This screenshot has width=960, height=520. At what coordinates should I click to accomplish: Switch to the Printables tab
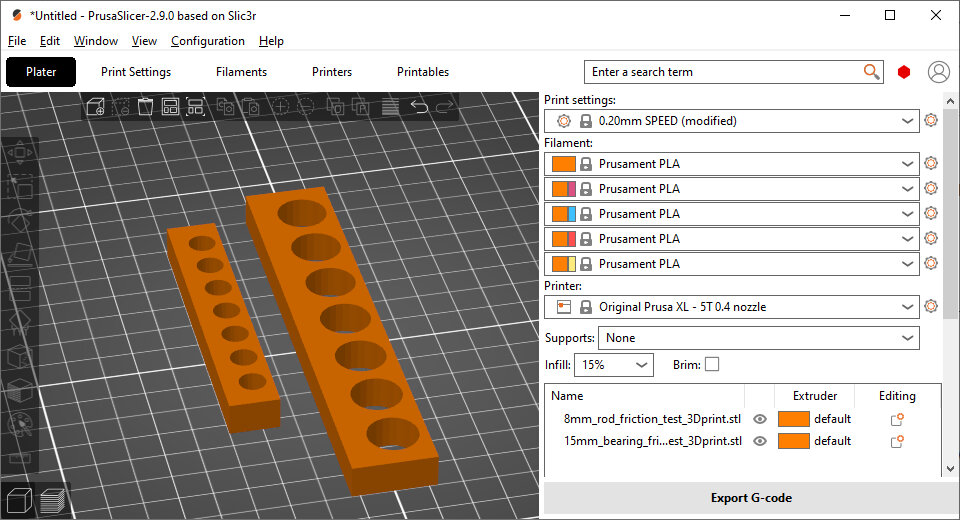pos(423,72)
